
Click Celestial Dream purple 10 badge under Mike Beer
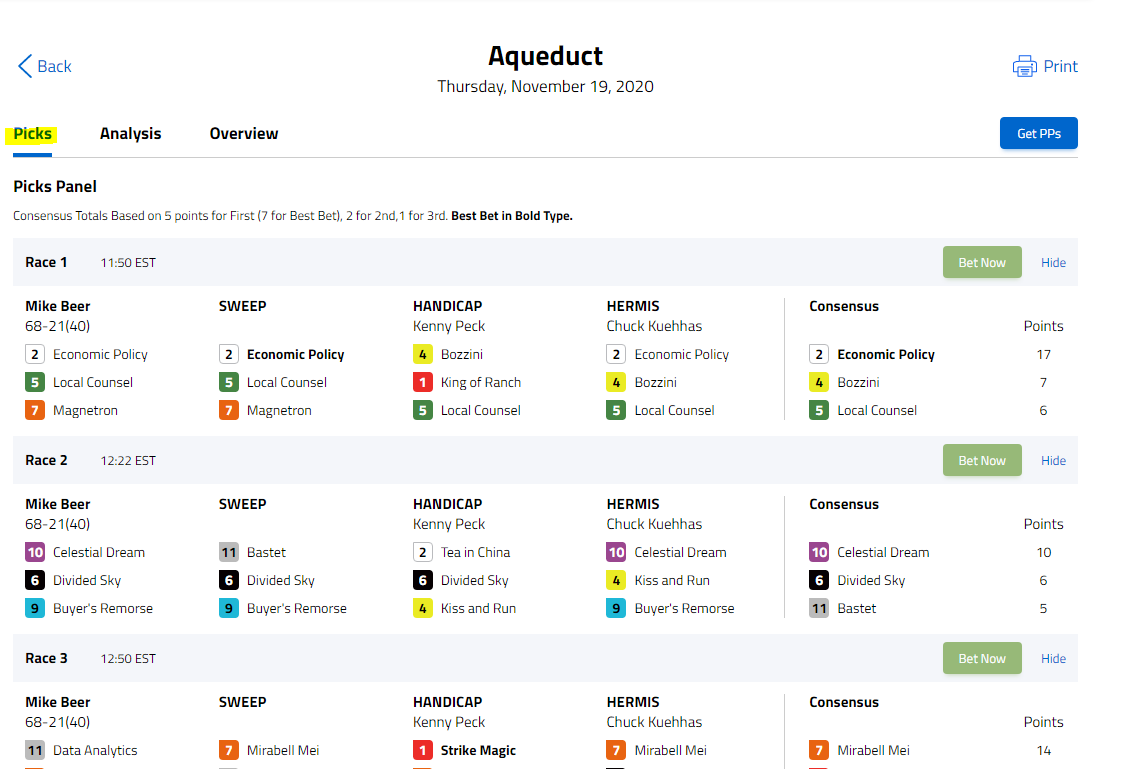click(x=35, y=552)
